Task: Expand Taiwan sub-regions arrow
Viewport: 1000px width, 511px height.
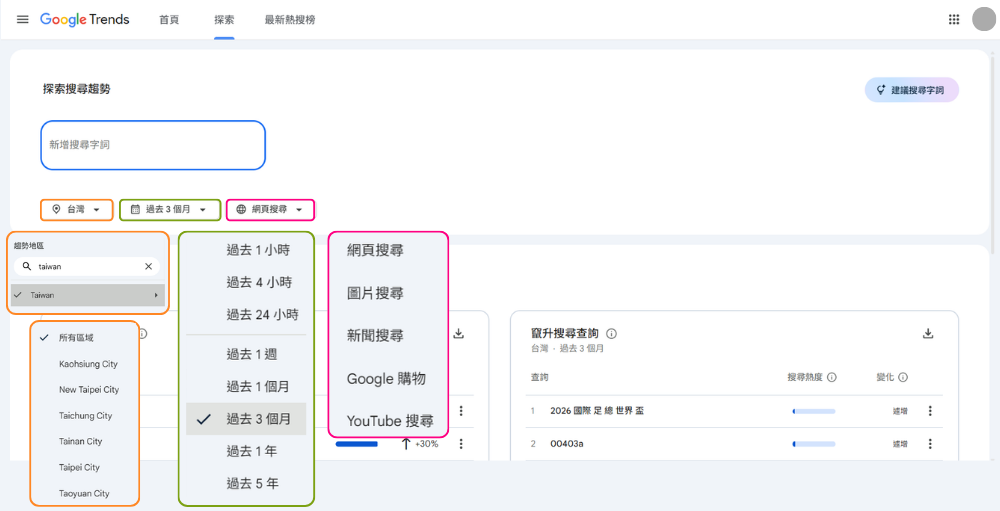Action: tap(156, 295)
